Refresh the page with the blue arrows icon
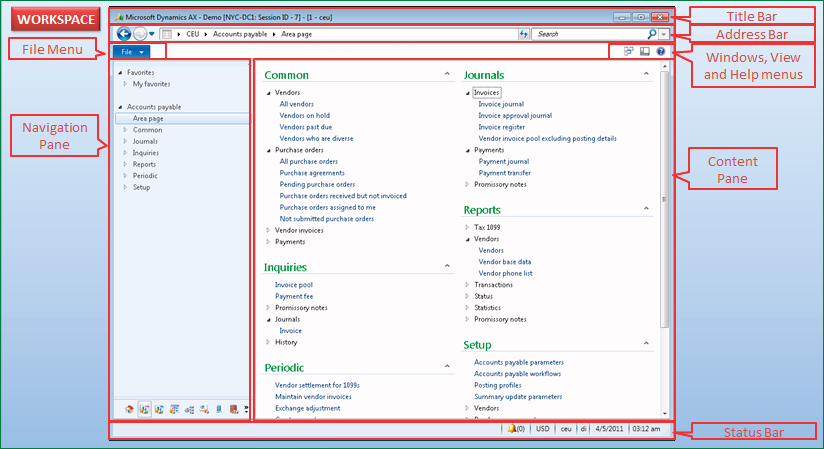This screenshot has height=449, width=824. point(523,34)
